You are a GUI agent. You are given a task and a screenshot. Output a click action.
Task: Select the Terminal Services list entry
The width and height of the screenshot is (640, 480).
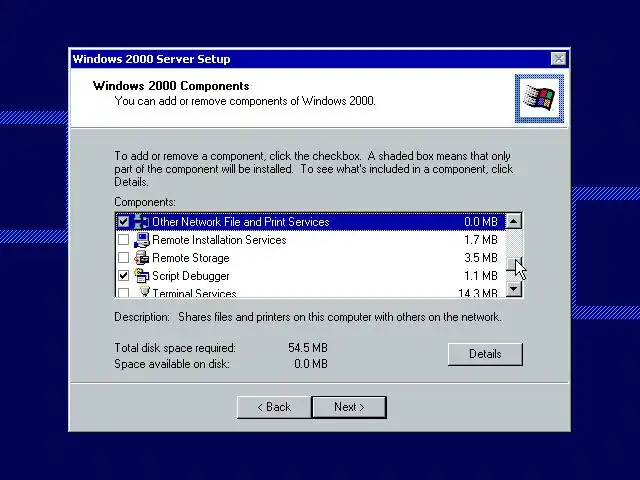[x=310, y=292]
